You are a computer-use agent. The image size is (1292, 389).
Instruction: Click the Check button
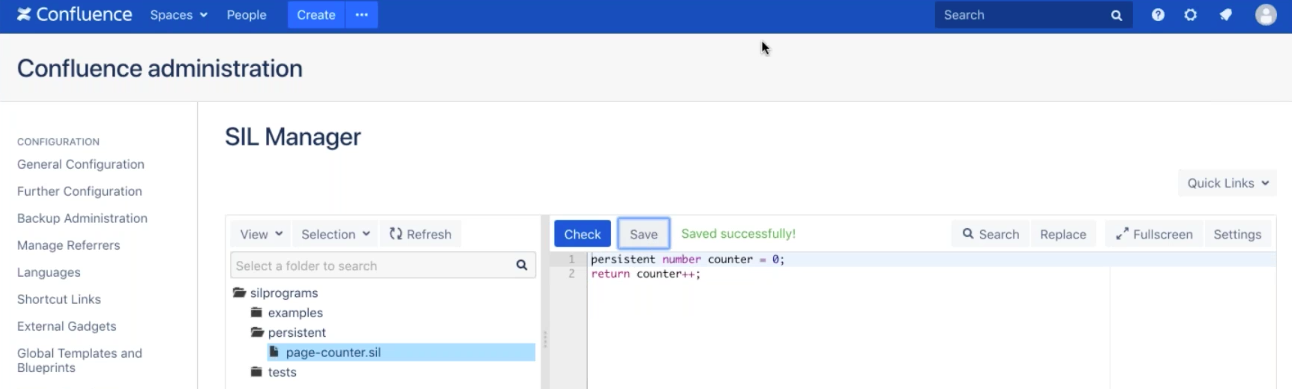(x=582, y=234)
